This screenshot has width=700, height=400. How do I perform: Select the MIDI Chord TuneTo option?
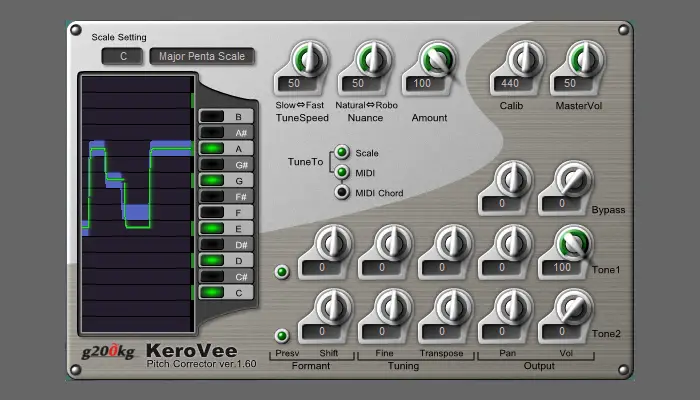tap(342, 192)
